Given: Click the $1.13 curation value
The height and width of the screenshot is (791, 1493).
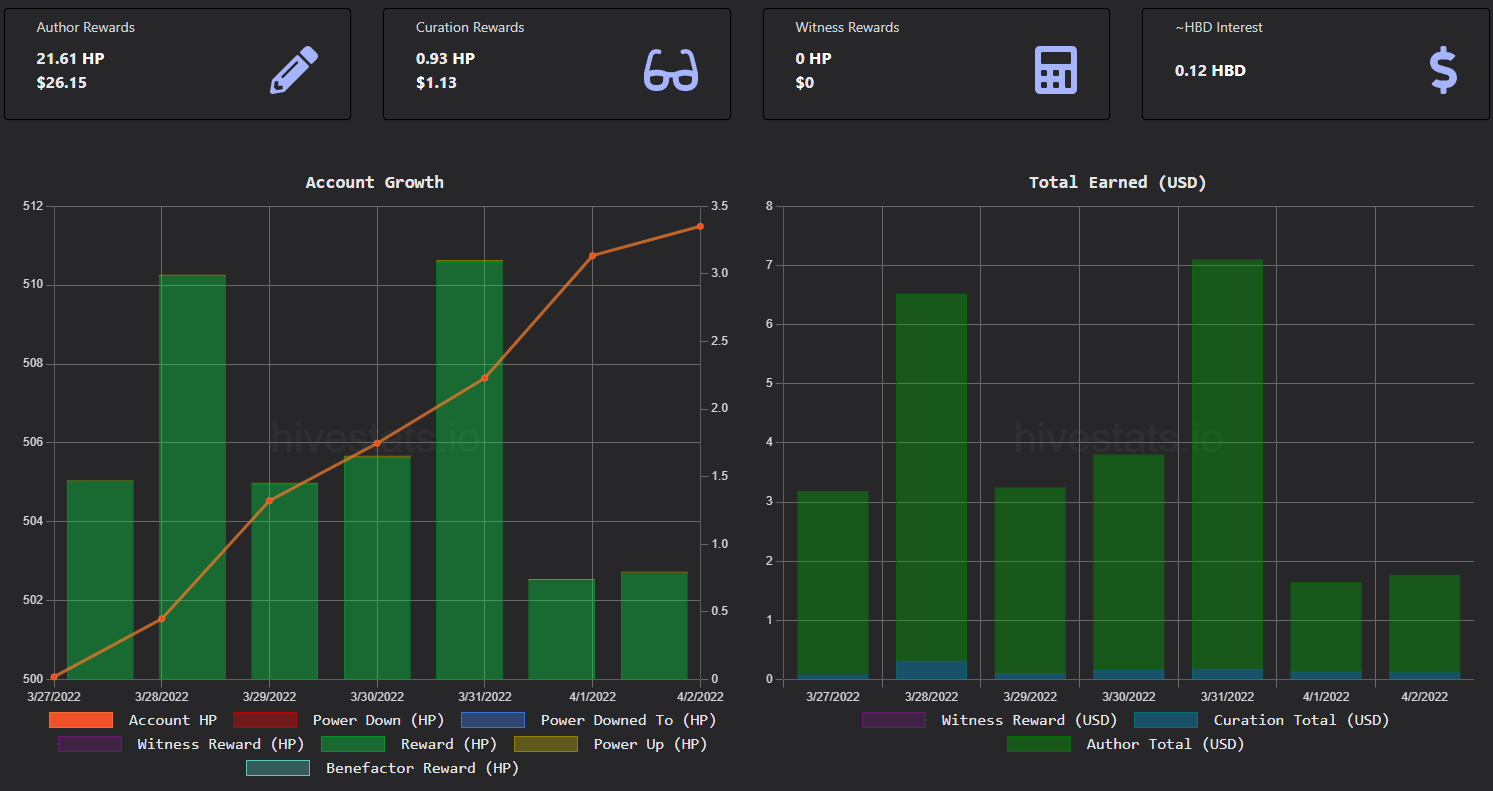Looking at the screenshot, I should (436, 82).
